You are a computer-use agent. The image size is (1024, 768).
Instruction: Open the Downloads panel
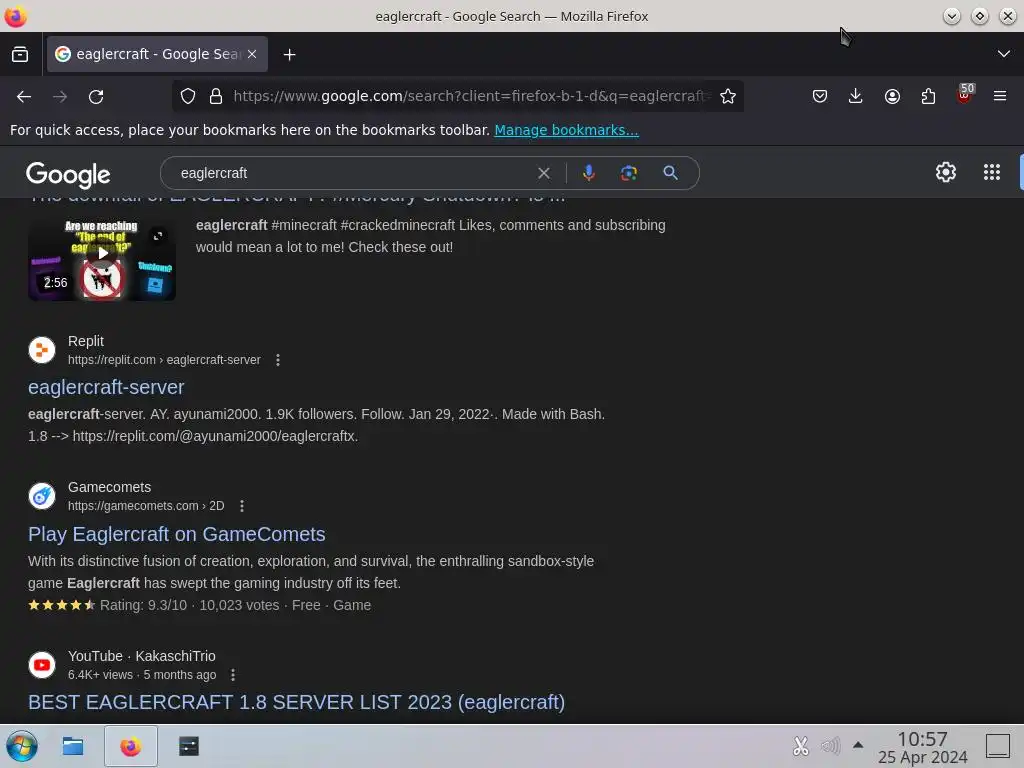(856, 97)
